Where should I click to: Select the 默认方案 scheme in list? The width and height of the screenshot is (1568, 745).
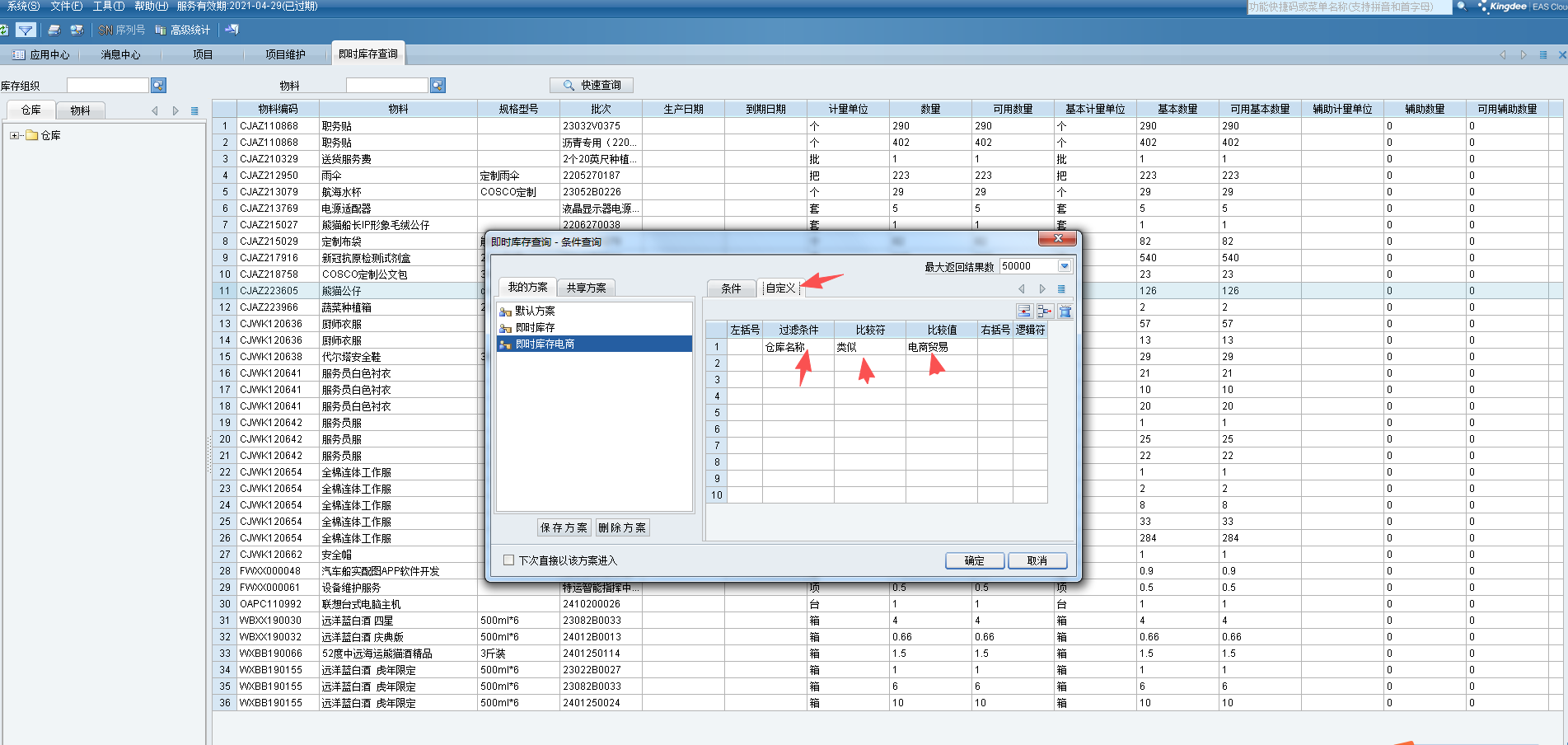click(535, 311)
